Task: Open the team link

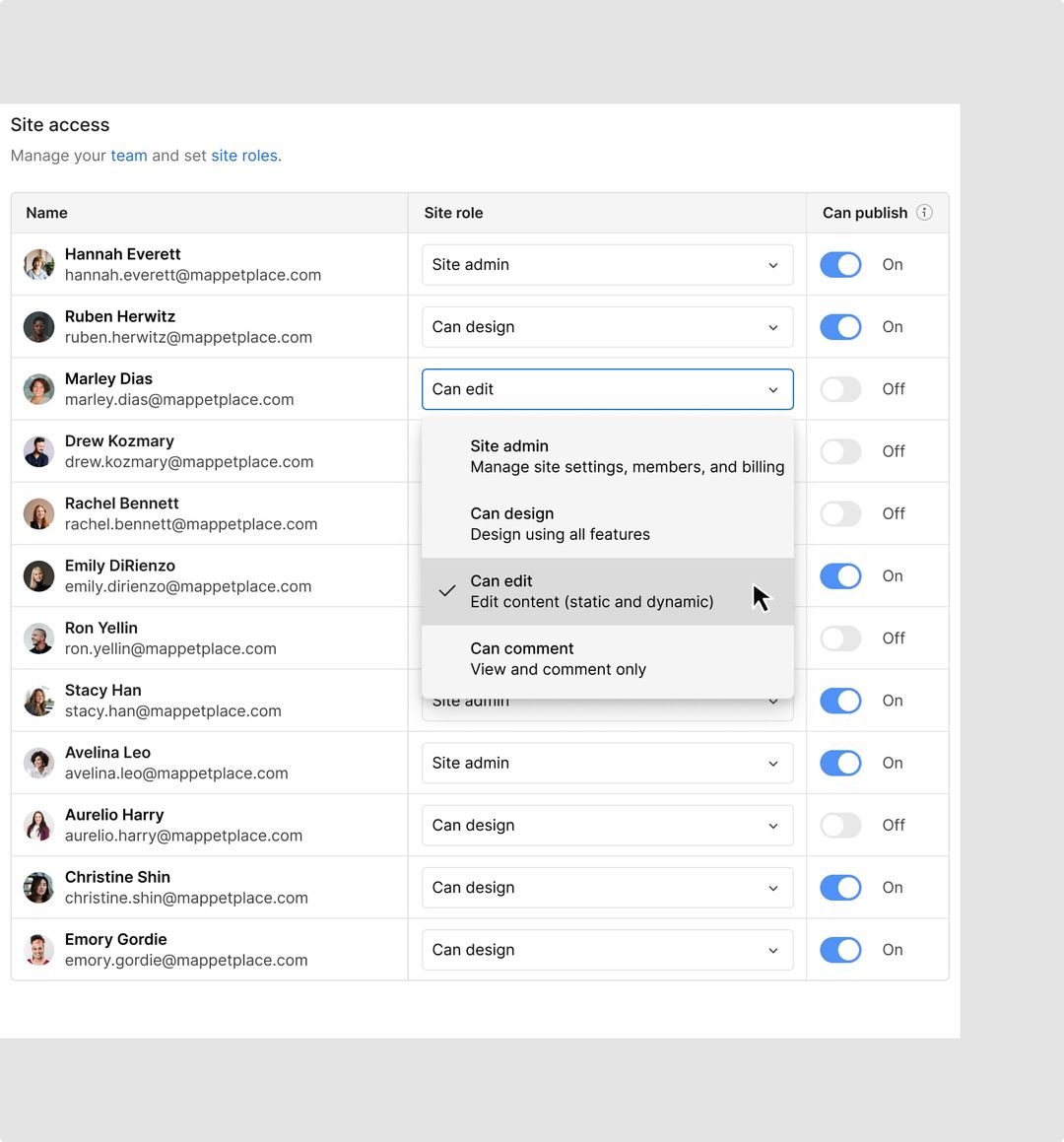Action: [x=128, y=155]
